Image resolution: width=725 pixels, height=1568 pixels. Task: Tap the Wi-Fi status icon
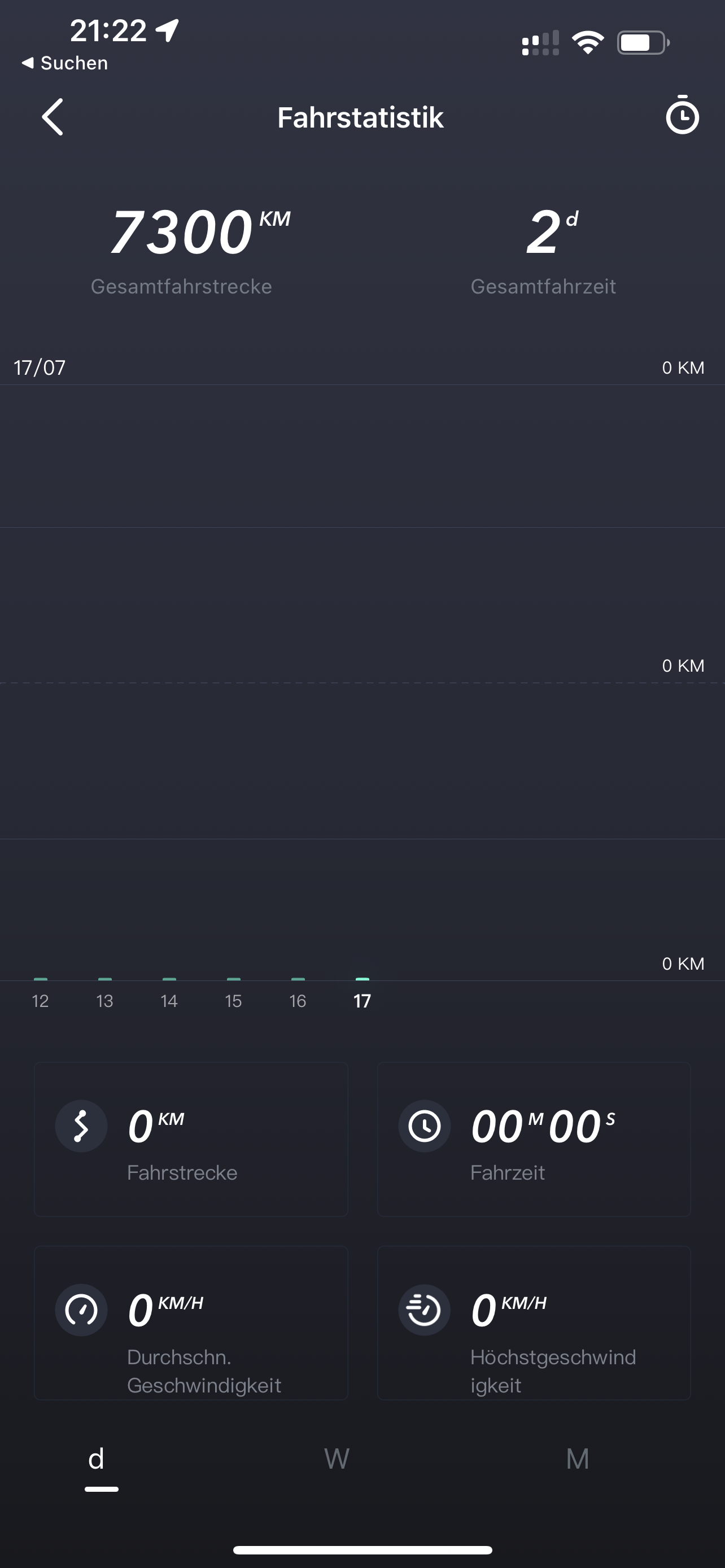[x=587, y=42]
